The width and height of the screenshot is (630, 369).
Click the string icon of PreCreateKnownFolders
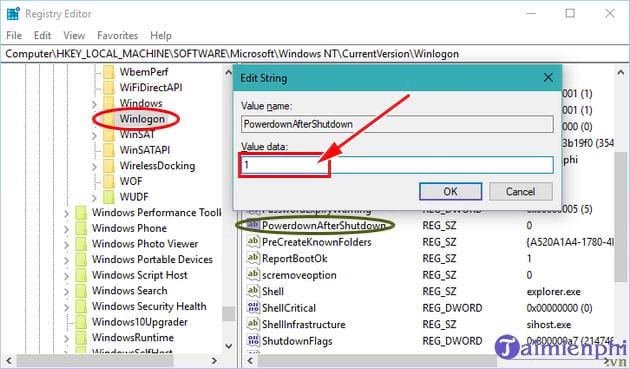coord(253,242)
